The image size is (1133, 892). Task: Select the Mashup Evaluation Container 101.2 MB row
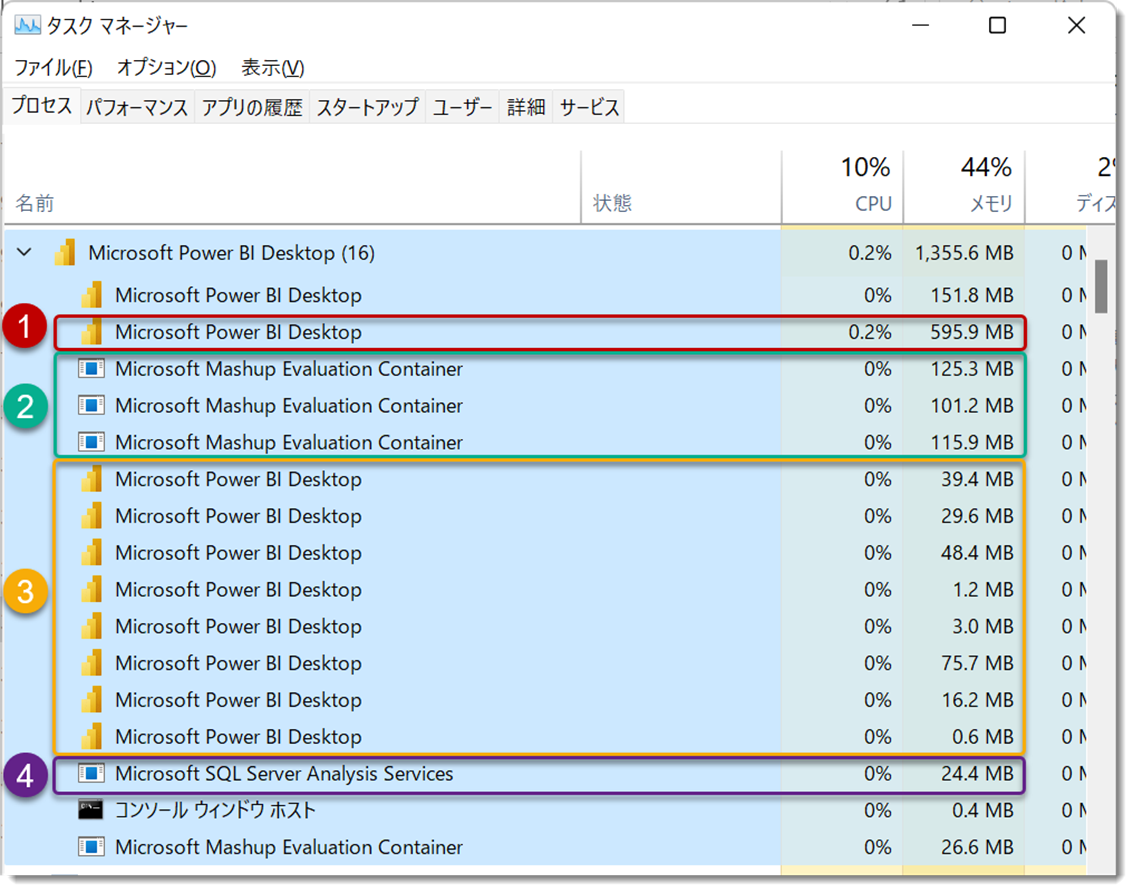(x=545, y=406)
